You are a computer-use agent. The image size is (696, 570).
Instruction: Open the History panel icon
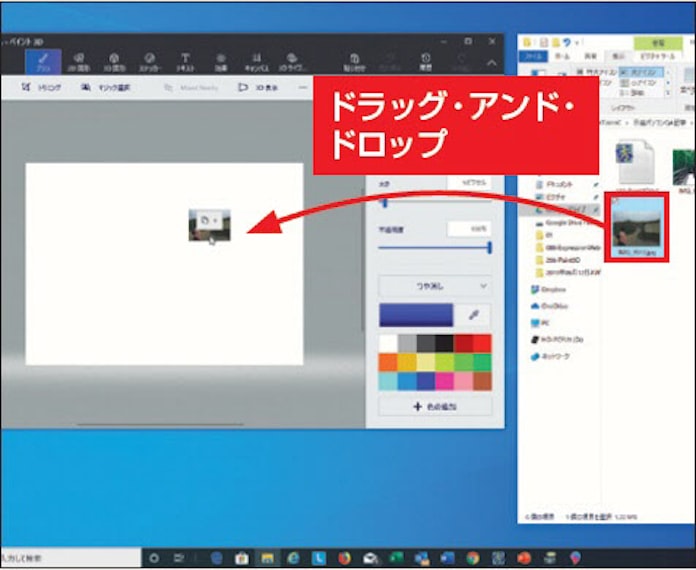tap(425, 62)
